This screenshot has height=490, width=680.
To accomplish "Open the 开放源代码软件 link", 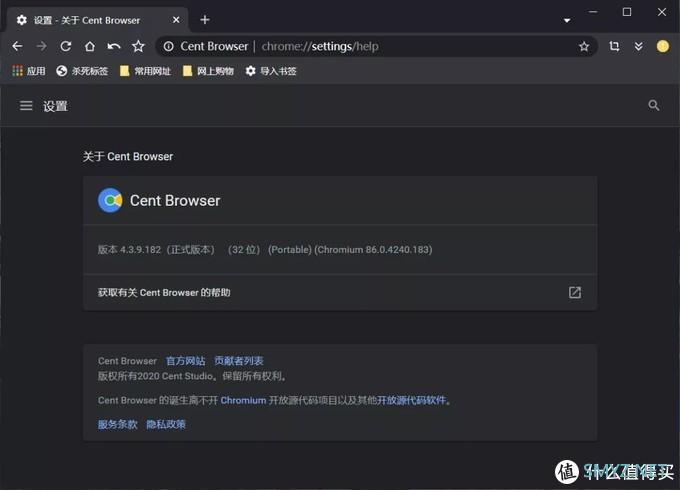I will point(411,400).
